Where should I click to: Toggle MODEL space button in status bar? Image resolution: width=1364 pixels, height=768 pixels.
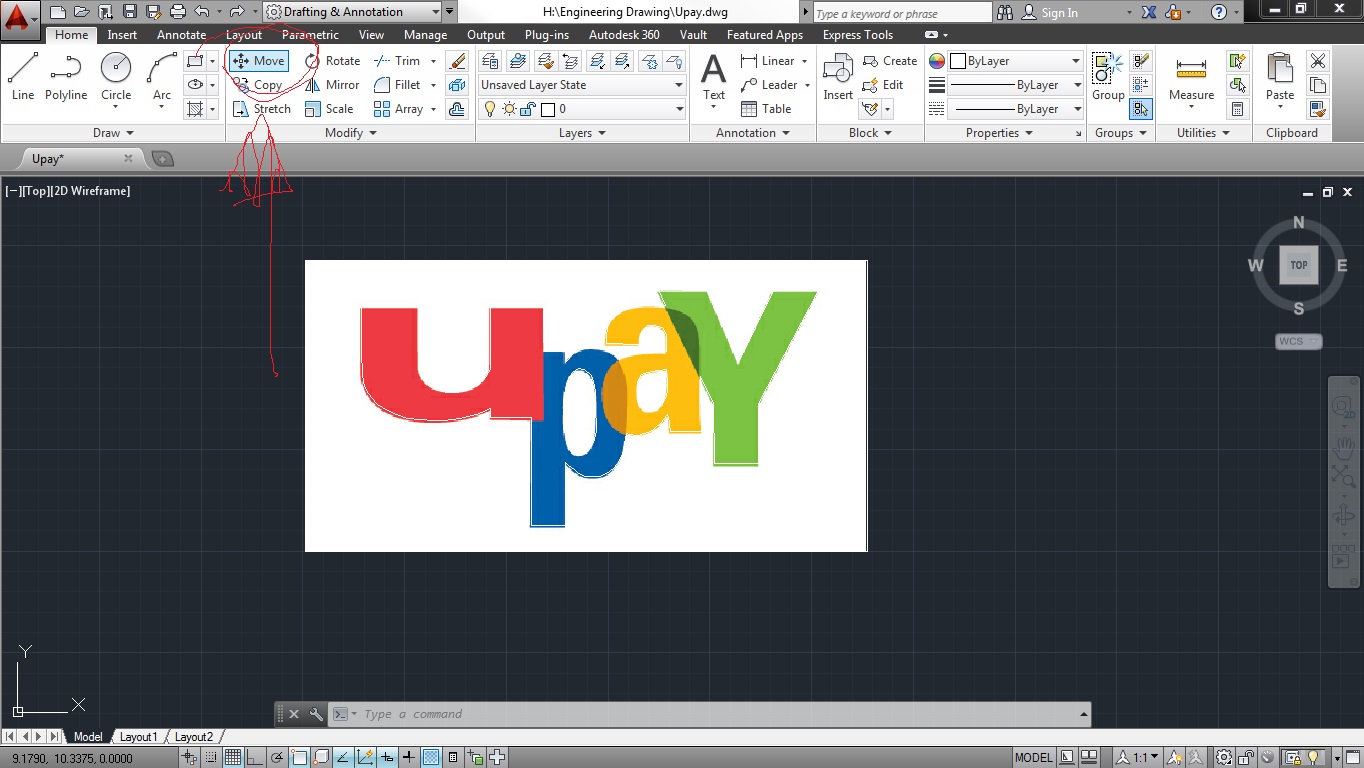pyautogui.click(x=1034, y=758)
